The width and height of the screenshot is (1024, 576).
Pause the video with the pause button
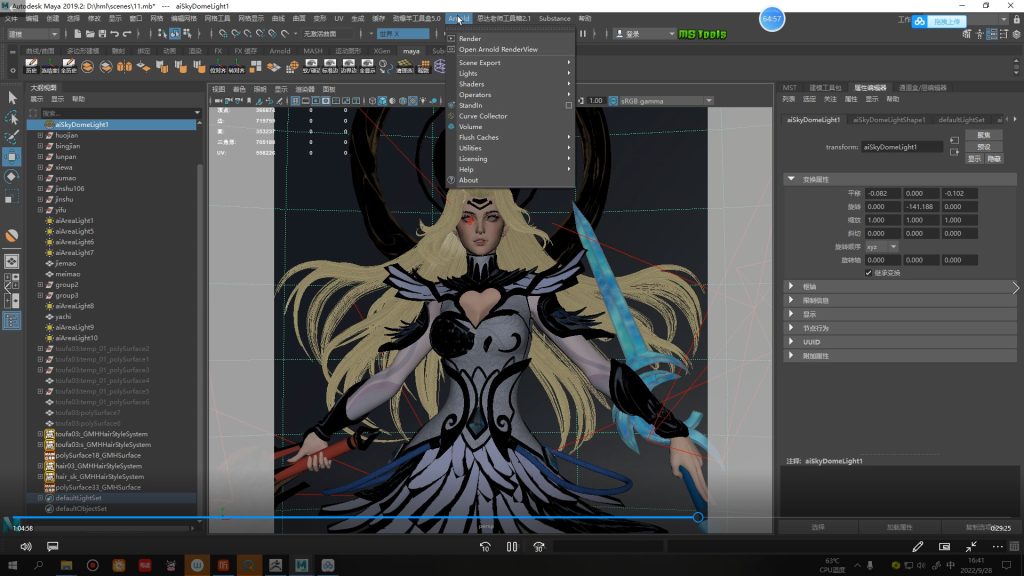coord(512,547)
